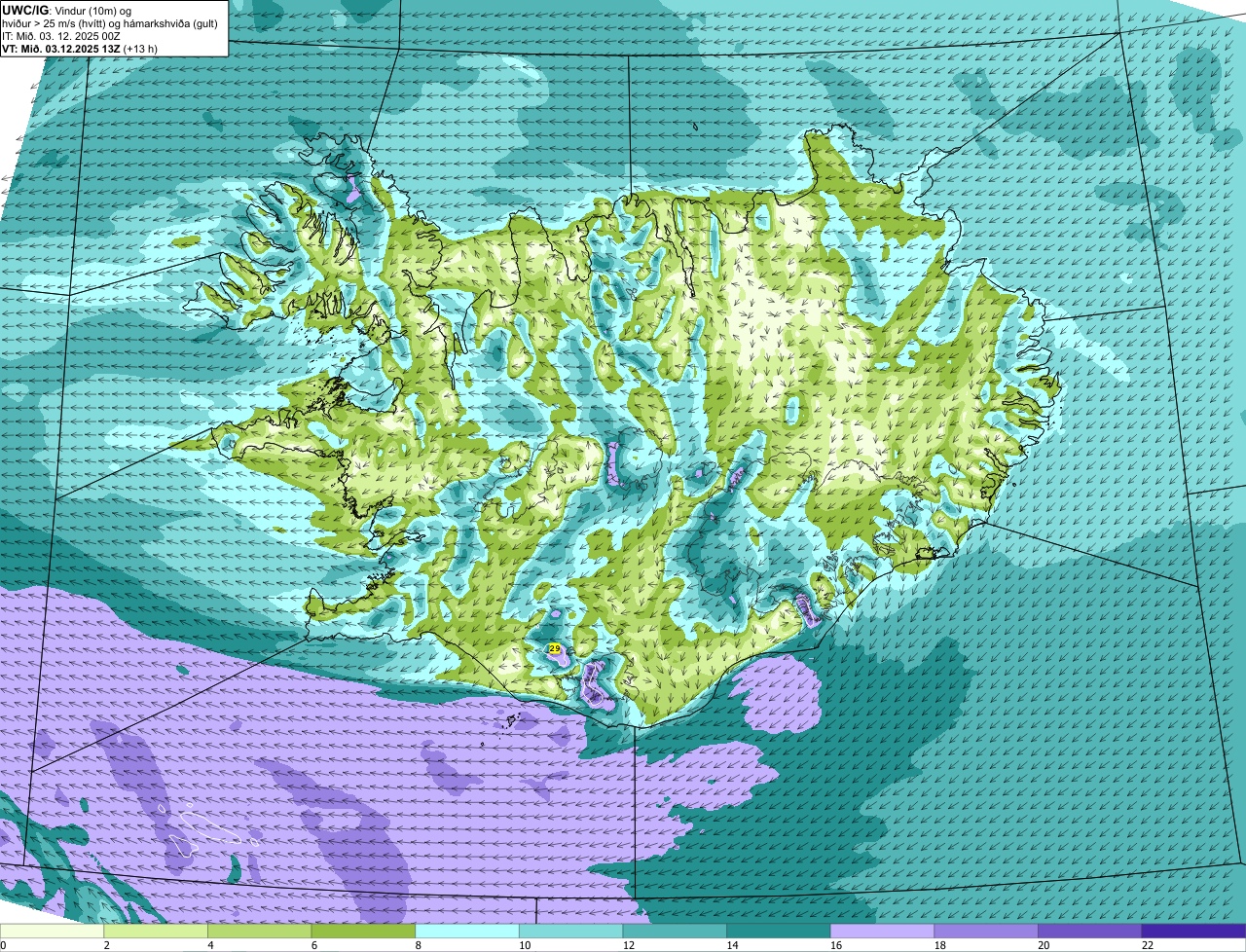This screenshot has width=1246, height=952.
Task: Click the legend scale label '2'
Action: [106, 945]
